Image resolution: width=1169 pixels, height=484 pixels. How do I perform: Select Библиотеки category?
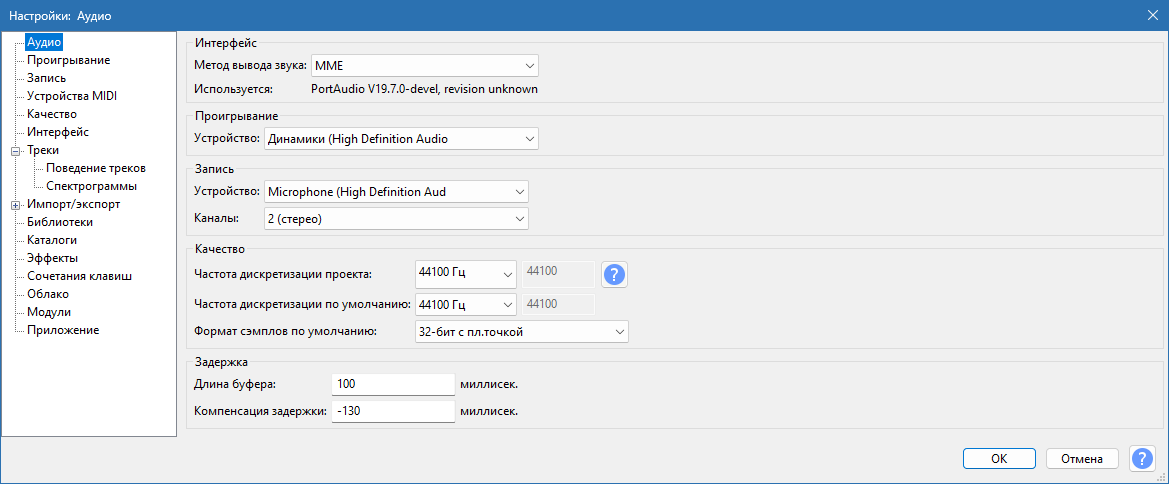click(x=60, y=221)
